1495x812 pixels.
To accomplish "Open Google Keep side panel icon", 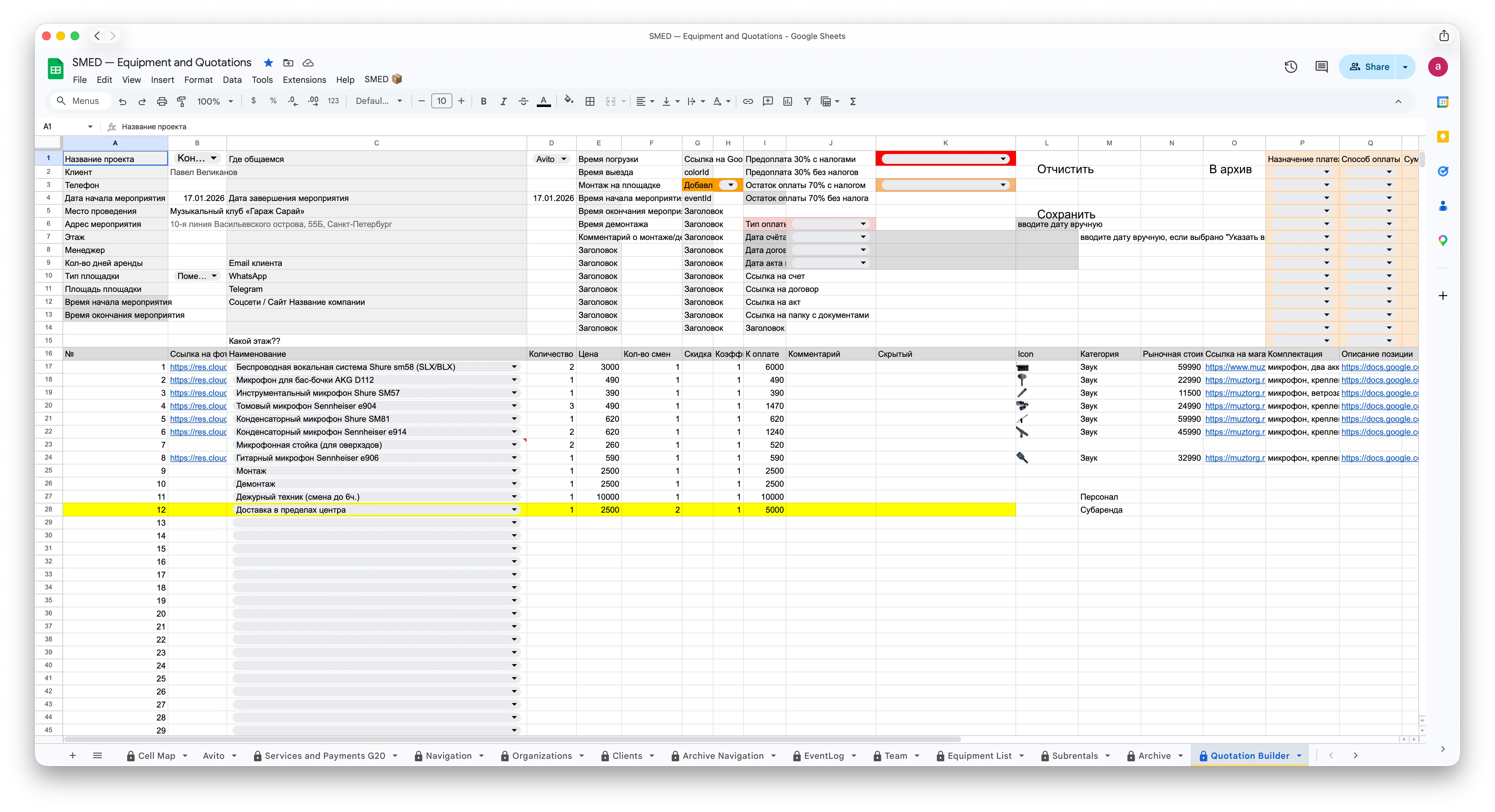I will point(1443,137).
